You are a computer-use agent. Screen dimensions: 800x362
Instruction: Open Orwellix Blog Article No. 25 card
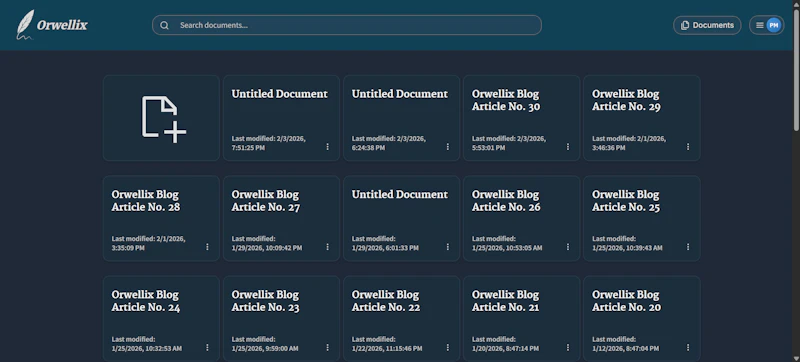coord(641,218)
